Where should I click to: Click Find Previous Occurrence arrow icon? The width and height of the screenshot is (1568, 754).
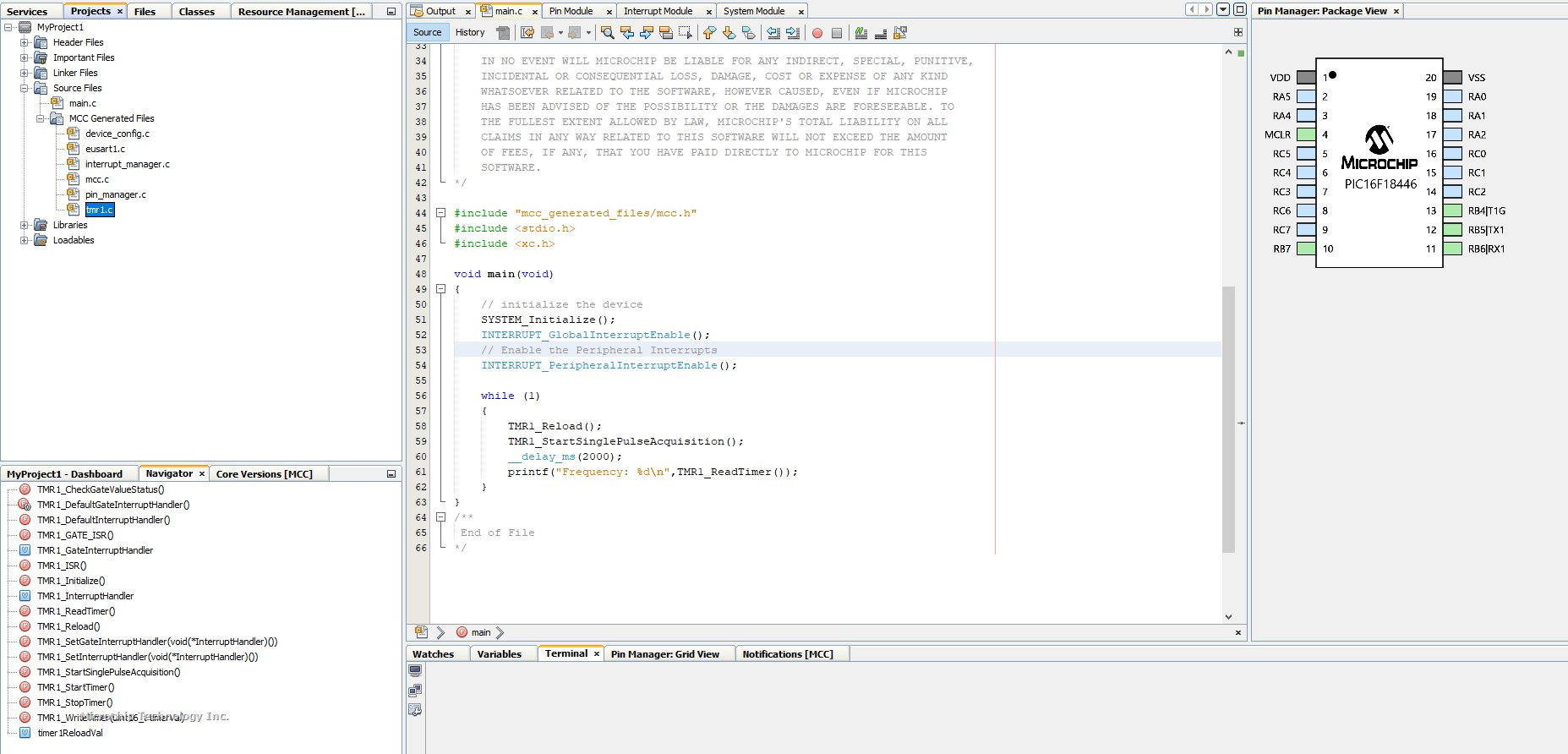tap(627, 33)
